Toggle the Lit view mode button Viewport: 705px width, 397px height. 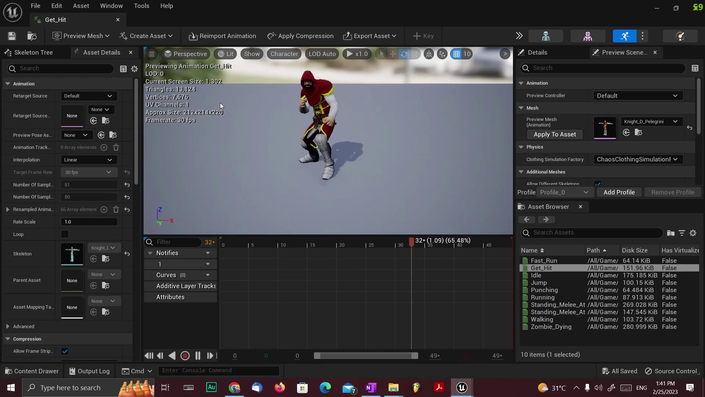click(x=225, y=54)
